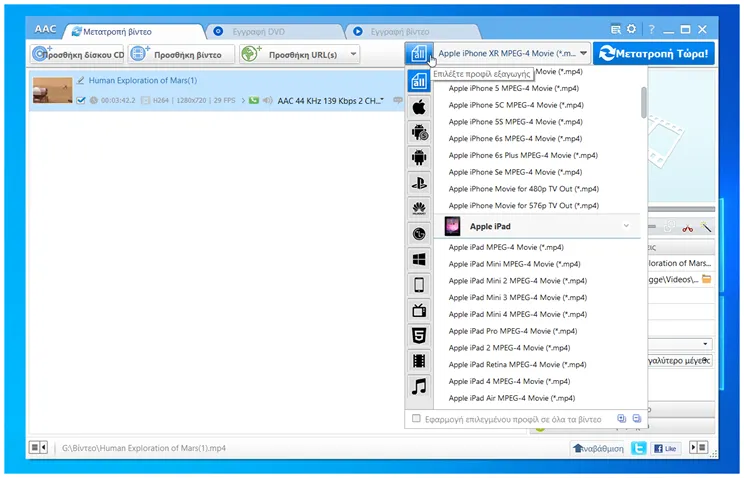The width and height of the screenshot is (745, 479).
Task: Click the G:\Βίντεο file path in status bar
Action: pyautogui.click(x=144, y=448)
